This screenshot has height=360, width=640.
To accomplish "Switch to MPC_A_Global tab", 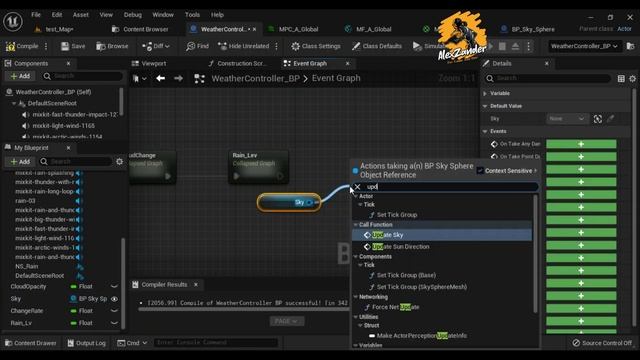I will (x=294, y=29).
